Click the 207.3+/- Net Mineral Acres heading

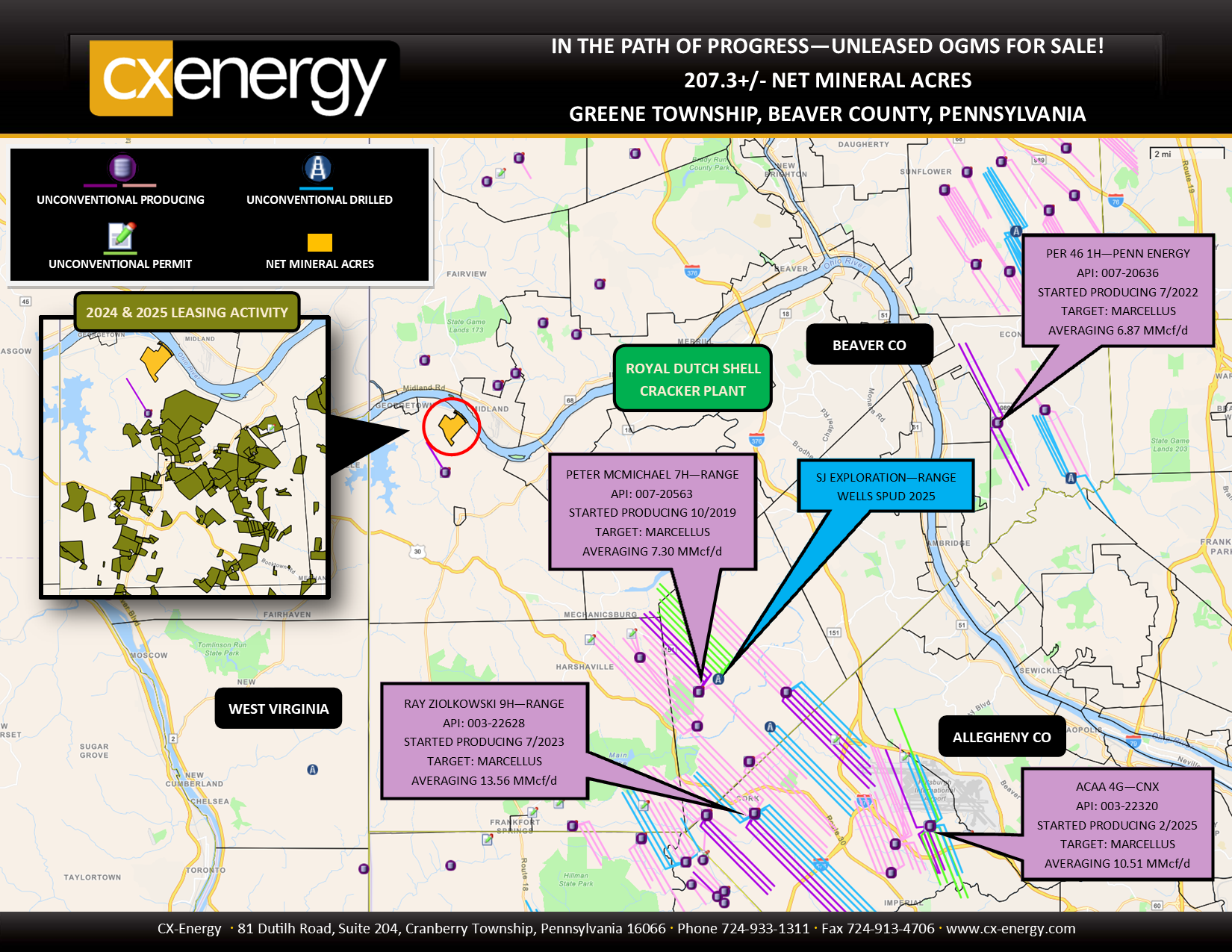[x=827, y=80]
